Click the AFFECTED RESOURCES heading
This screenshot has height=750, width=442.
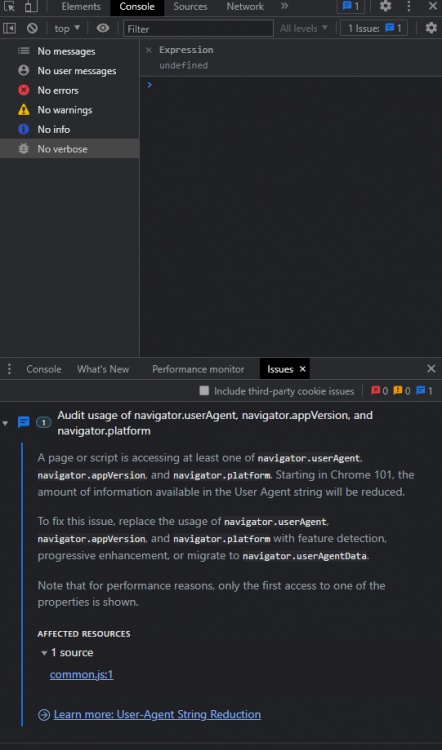coord(84,634)
